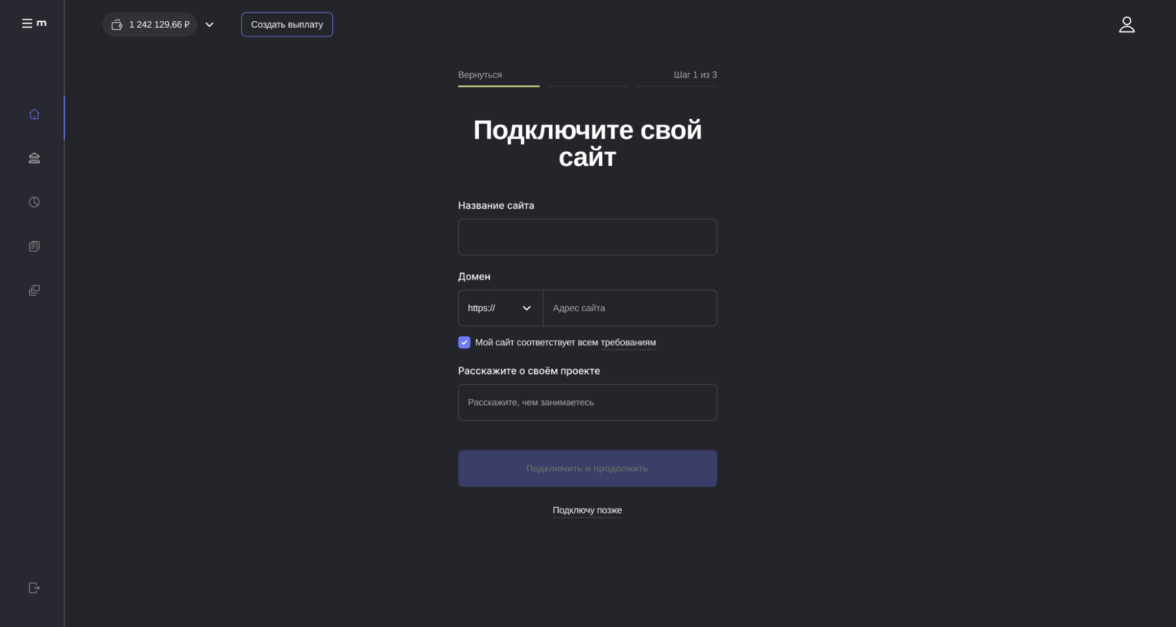Click the logout icon in the sidebar

[34, 588]
